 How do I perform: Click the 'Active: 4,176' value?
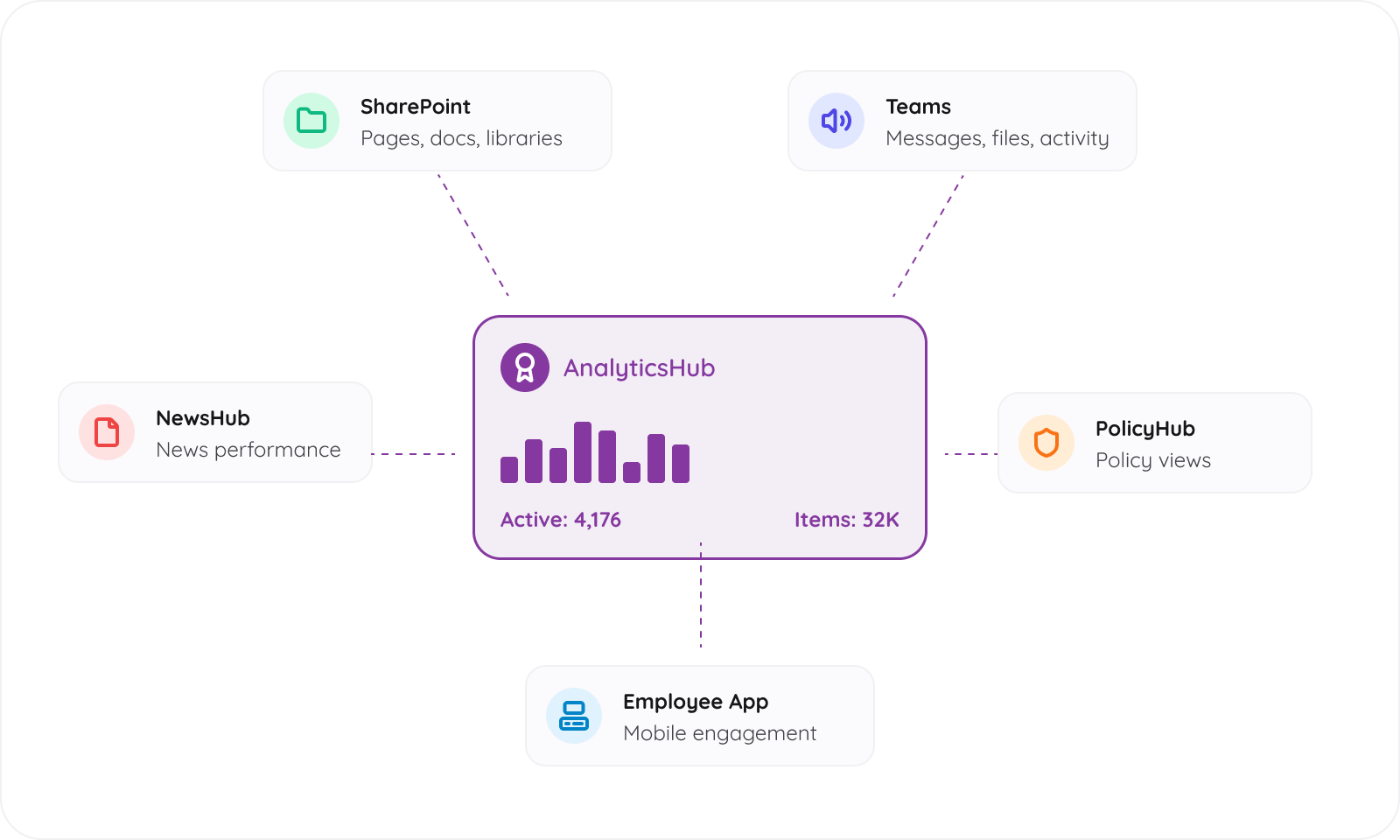pyautogui.click(x=561, y=520)
